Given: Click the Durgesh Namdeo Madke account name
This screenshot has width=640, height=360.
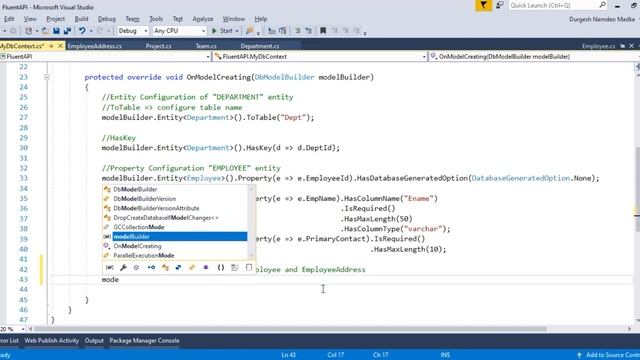Looking at the screenshot, I should coord(602,19).
